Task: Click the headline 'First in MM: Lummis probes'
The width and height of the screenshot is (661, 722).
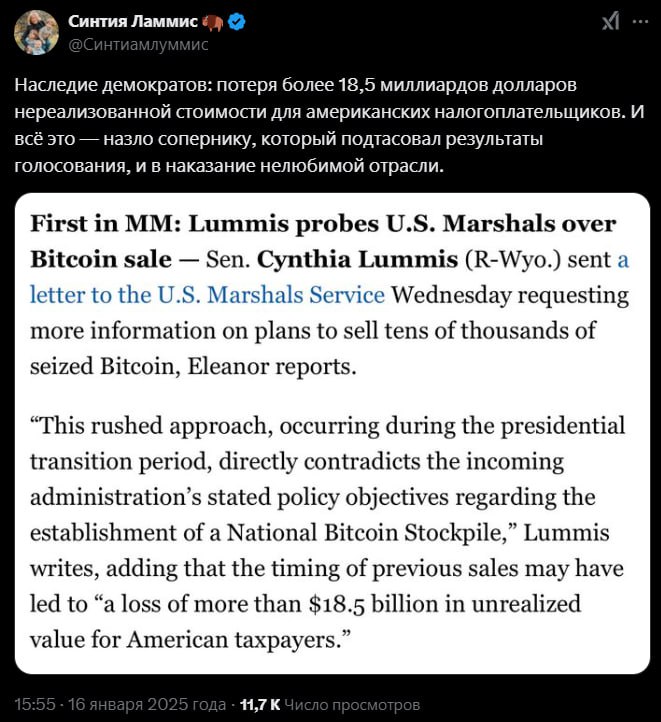Action: coord(205,224)
